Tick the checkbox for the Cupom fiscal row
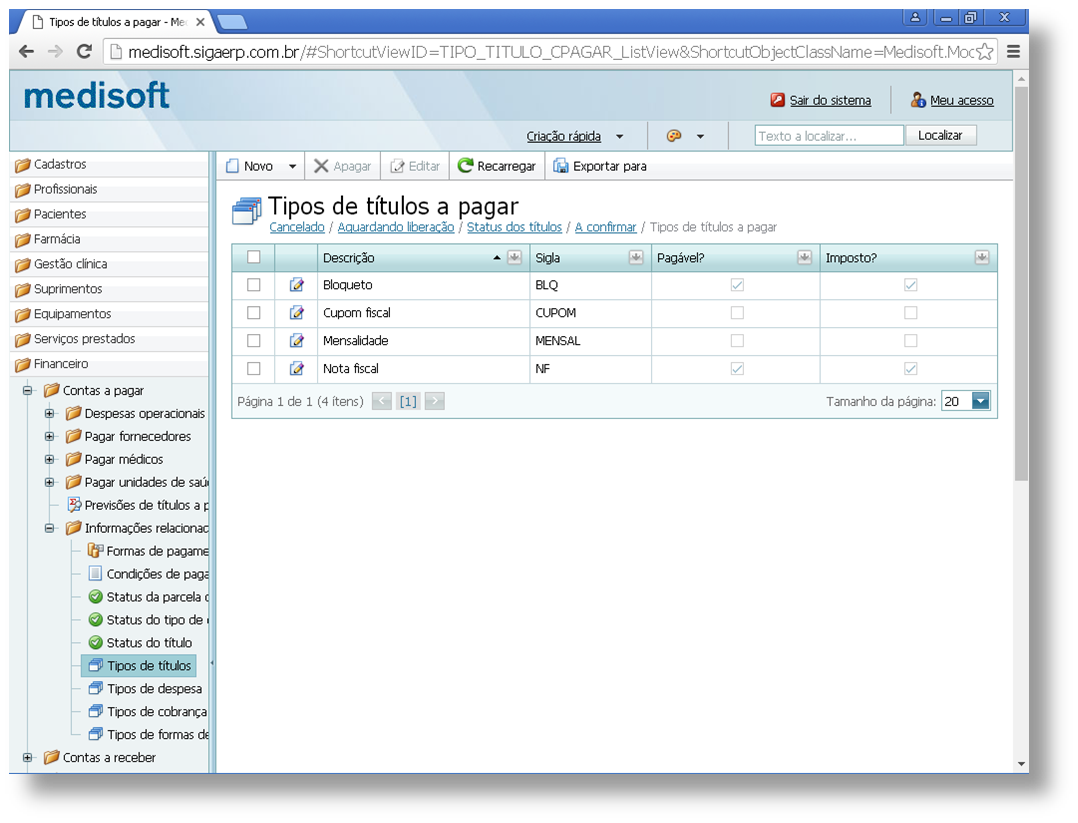Image resolution: width=1078 pixels, height=823 pixels. click(x=254, y=313)
